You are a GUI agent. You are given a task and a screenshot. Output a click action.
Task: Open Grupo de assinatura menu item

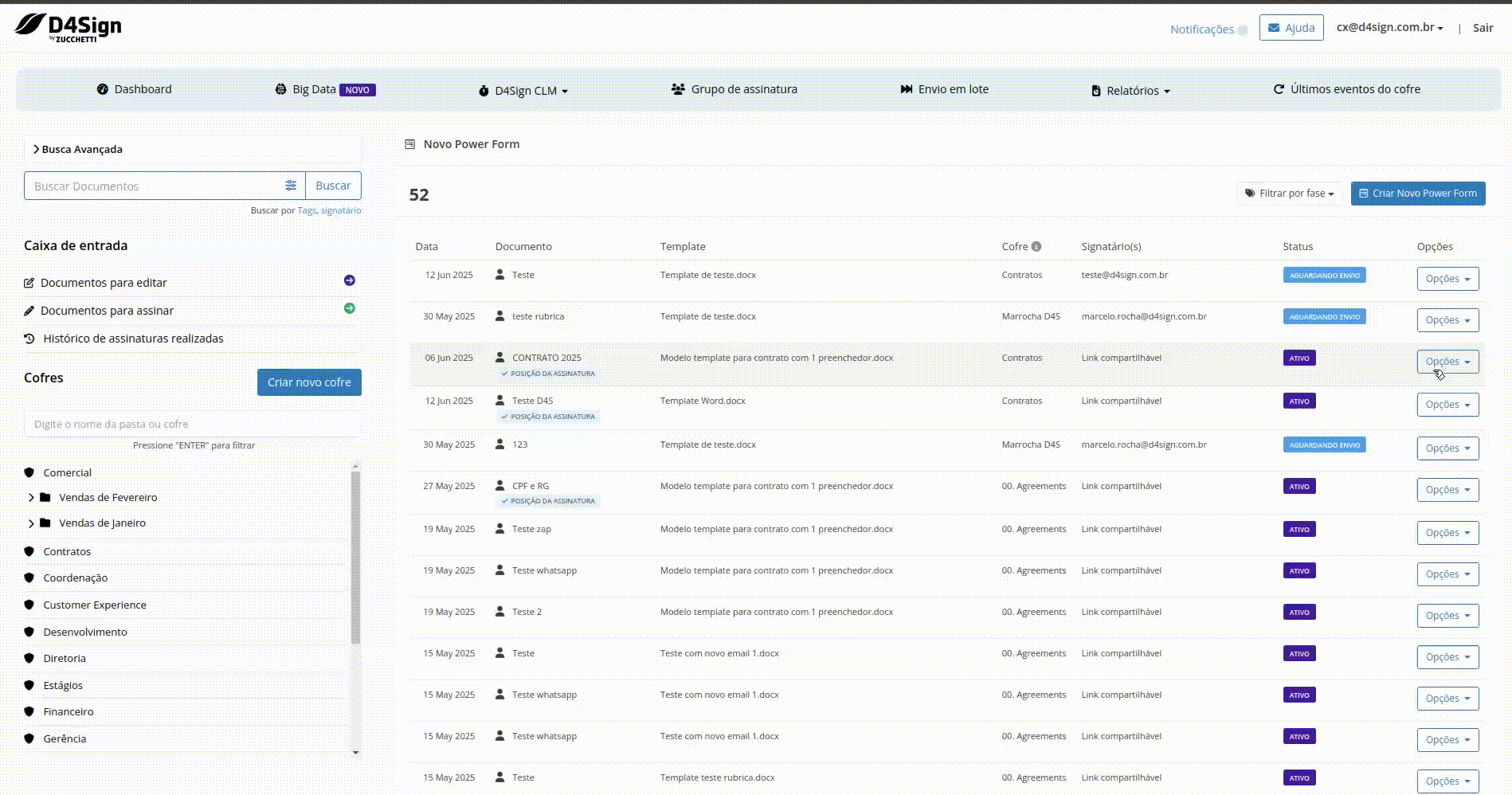click(x=734, y=89)
